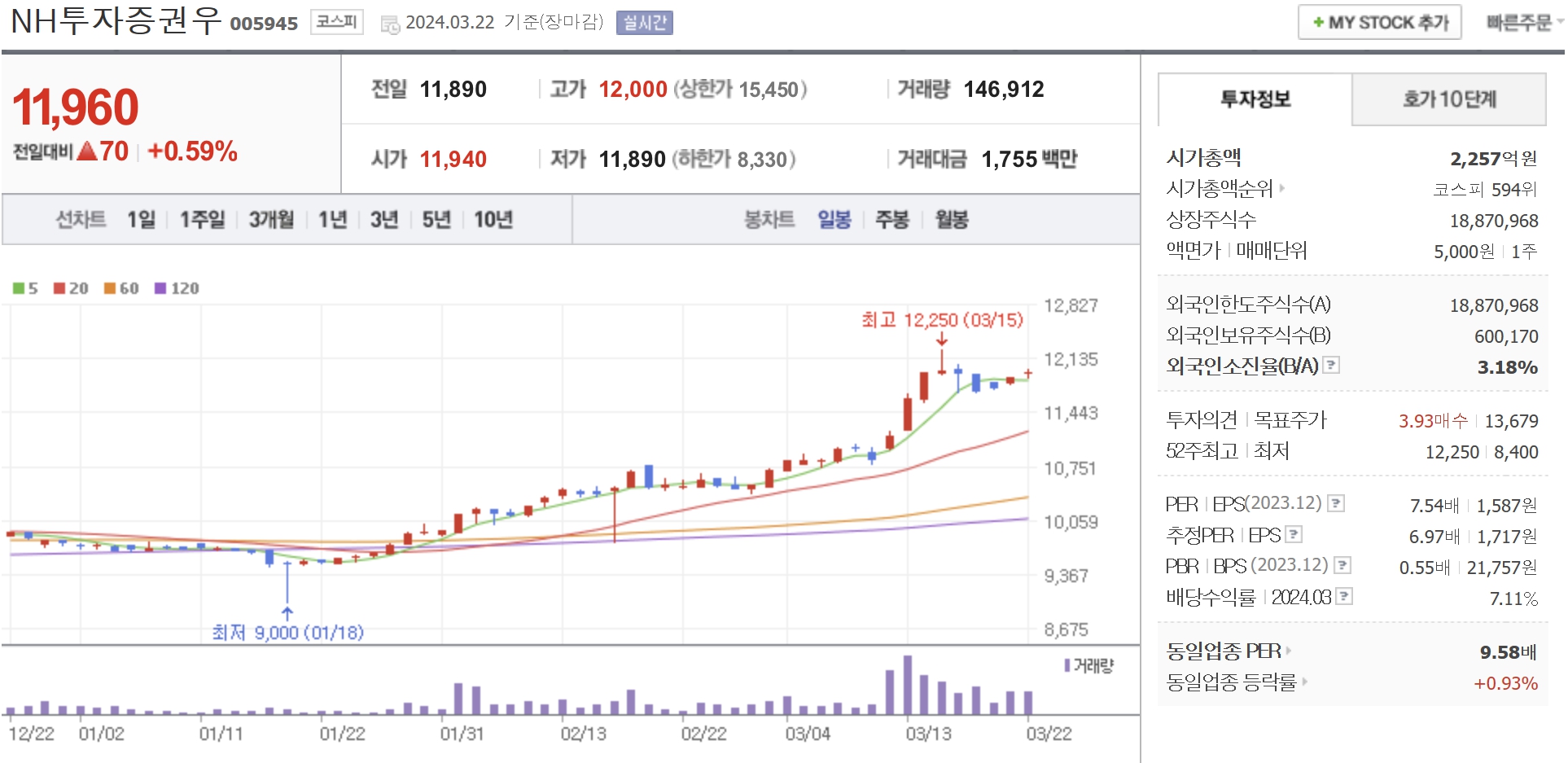Screen dimensions: 1568x763
Task: Click the 거래량 value 146,912
Action: 1003,89
